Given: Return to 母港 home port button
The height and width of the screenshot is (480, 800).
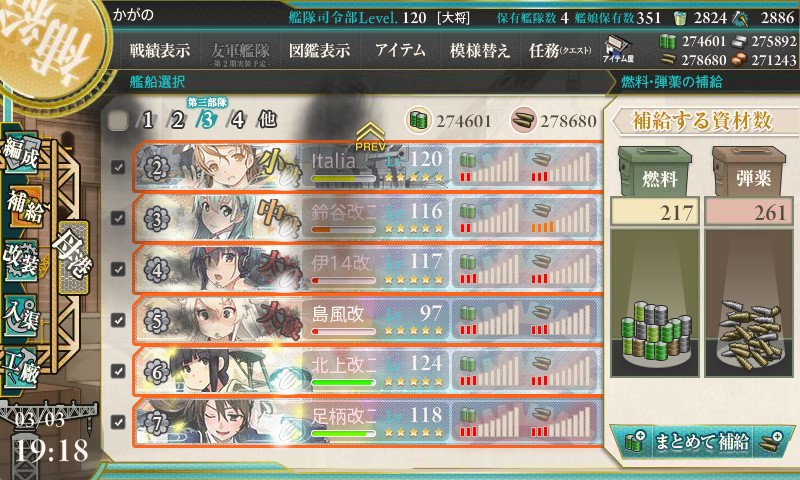Looking at the screenshot, I should pyautogui.click(x=73, y=257).
